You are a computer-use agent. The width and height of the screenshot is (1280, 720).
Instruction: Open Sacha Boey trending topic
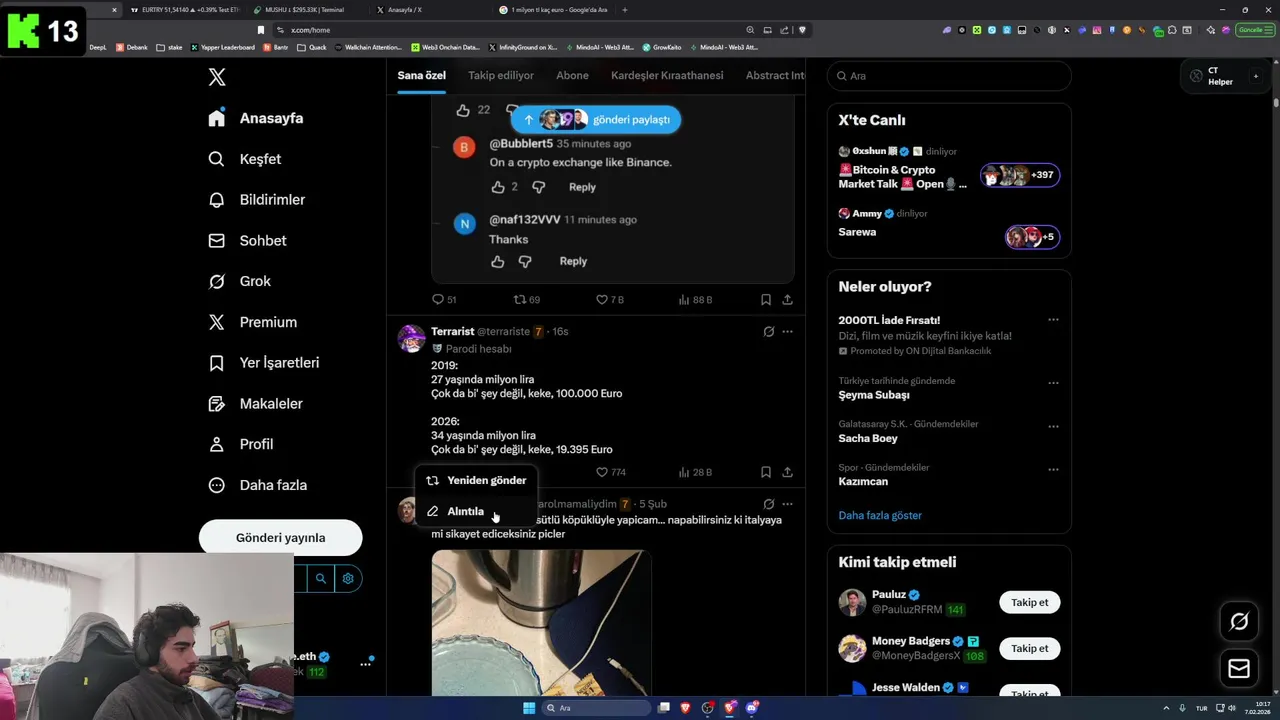pos(867,438)
